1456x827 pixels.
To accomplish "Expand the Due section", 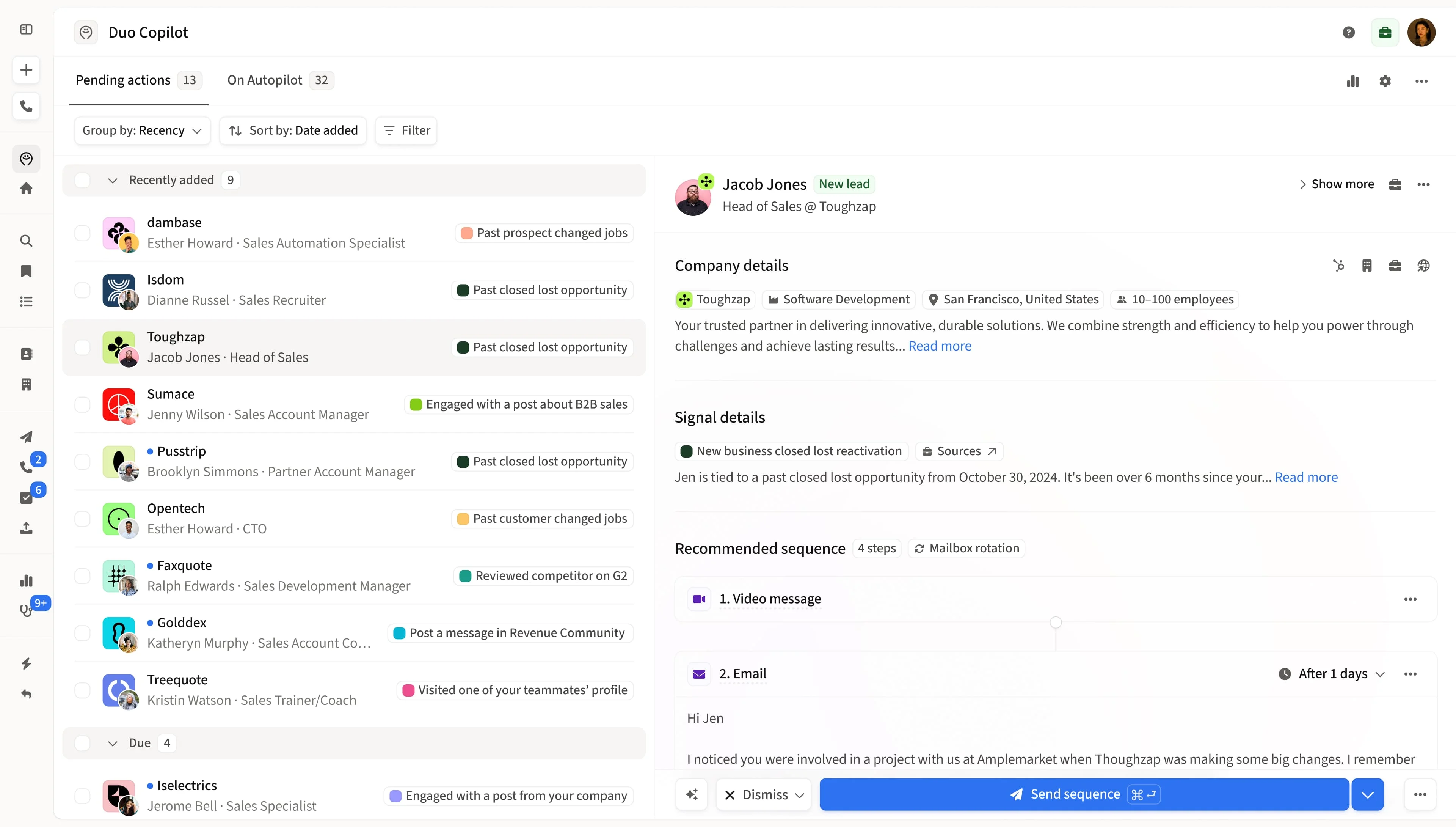I will [x=112, y=742].
